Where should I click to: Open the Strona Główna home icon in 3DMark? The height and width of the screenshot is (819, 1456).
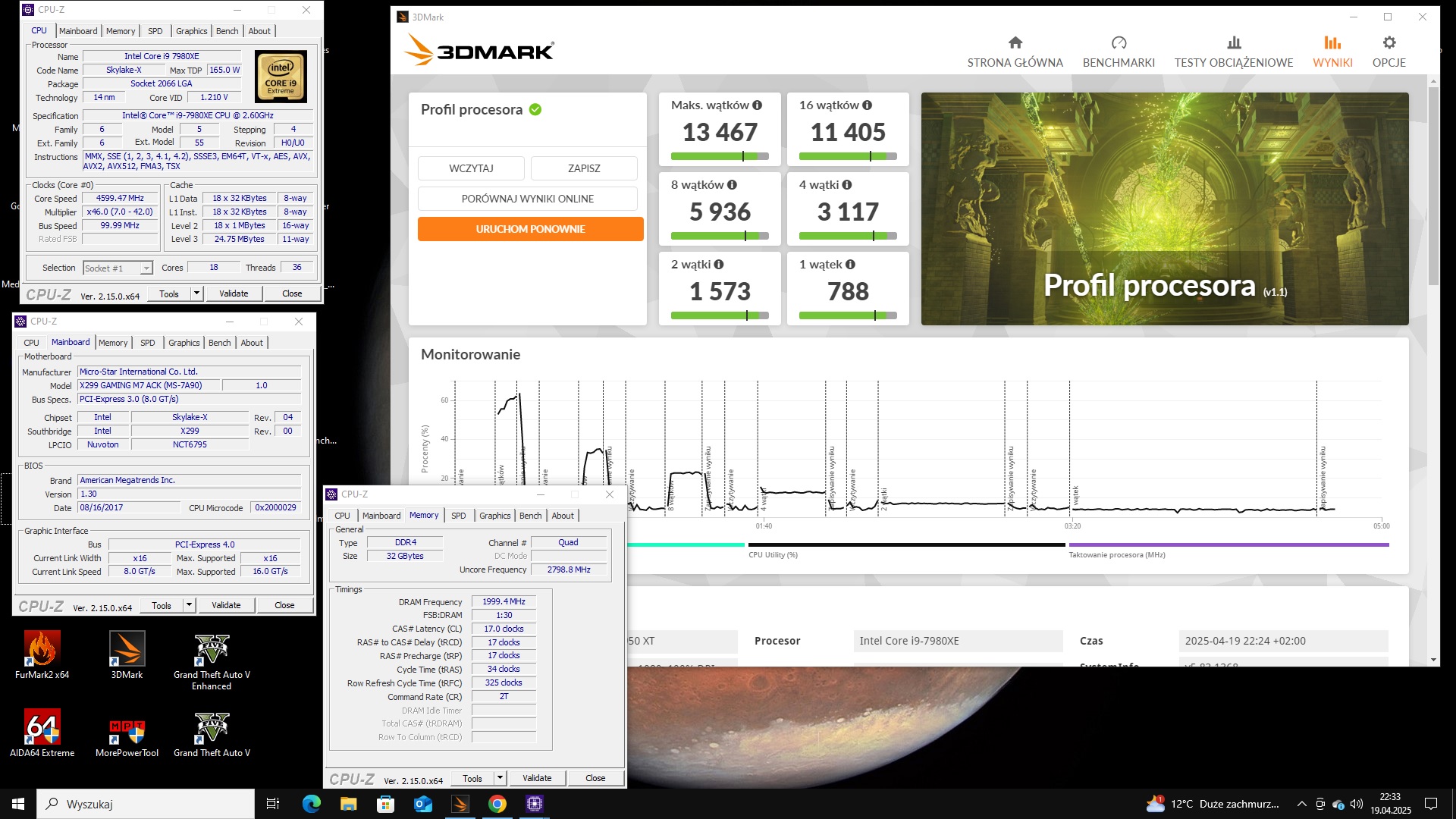tap(1015, 42)
